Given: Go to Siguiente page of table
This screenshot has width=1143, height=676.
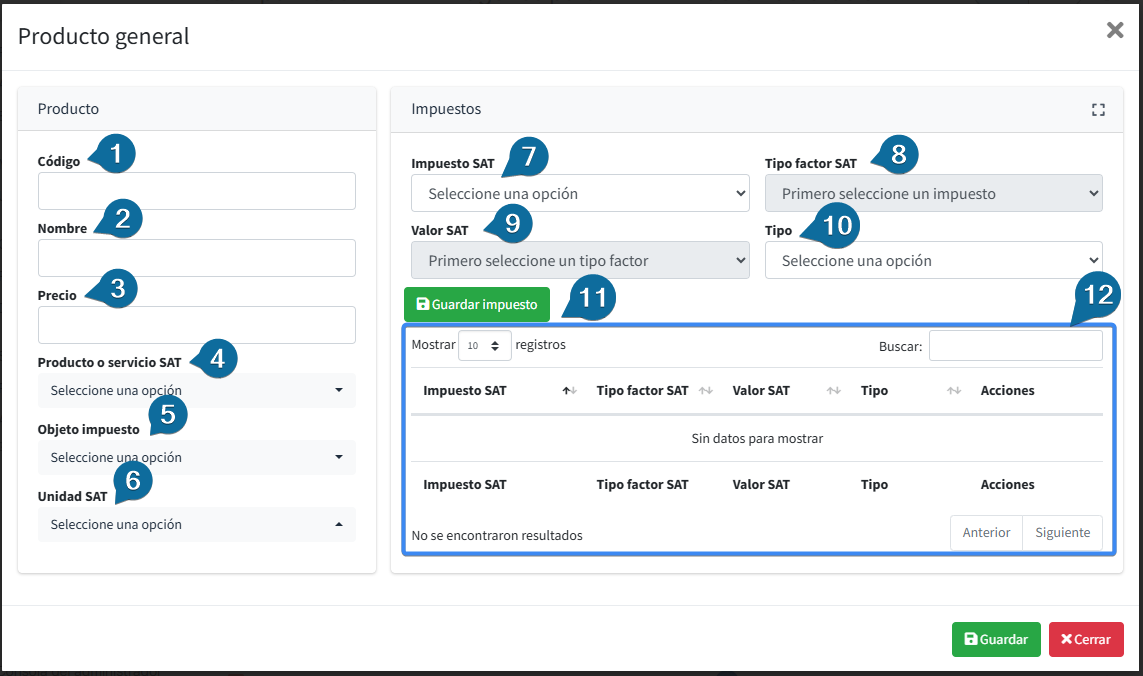Looking at the screenshot, I should [x=1062, y=533].
